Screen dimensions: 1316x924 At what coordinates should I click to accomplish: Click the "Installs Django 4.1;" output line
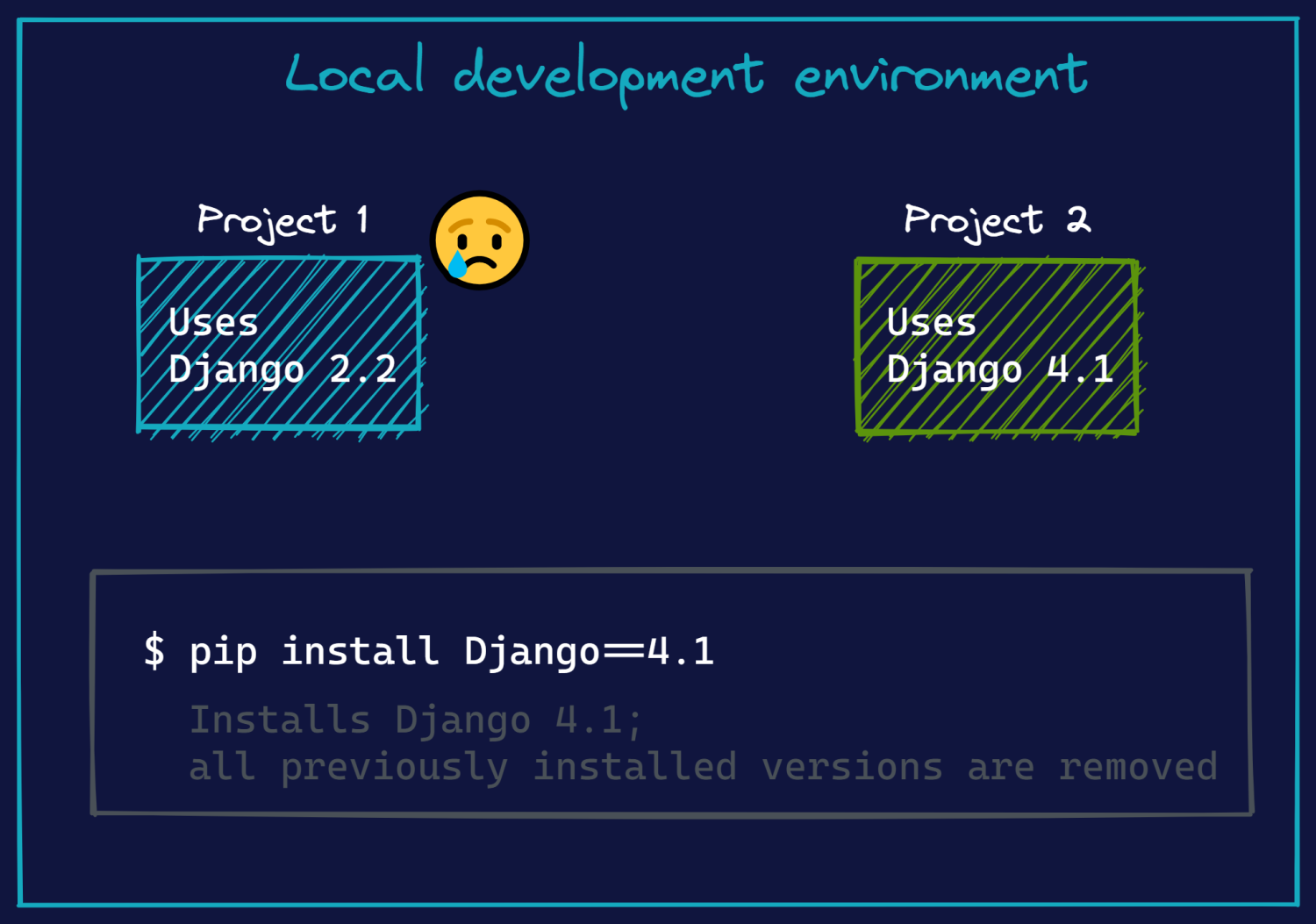point(416,721)
